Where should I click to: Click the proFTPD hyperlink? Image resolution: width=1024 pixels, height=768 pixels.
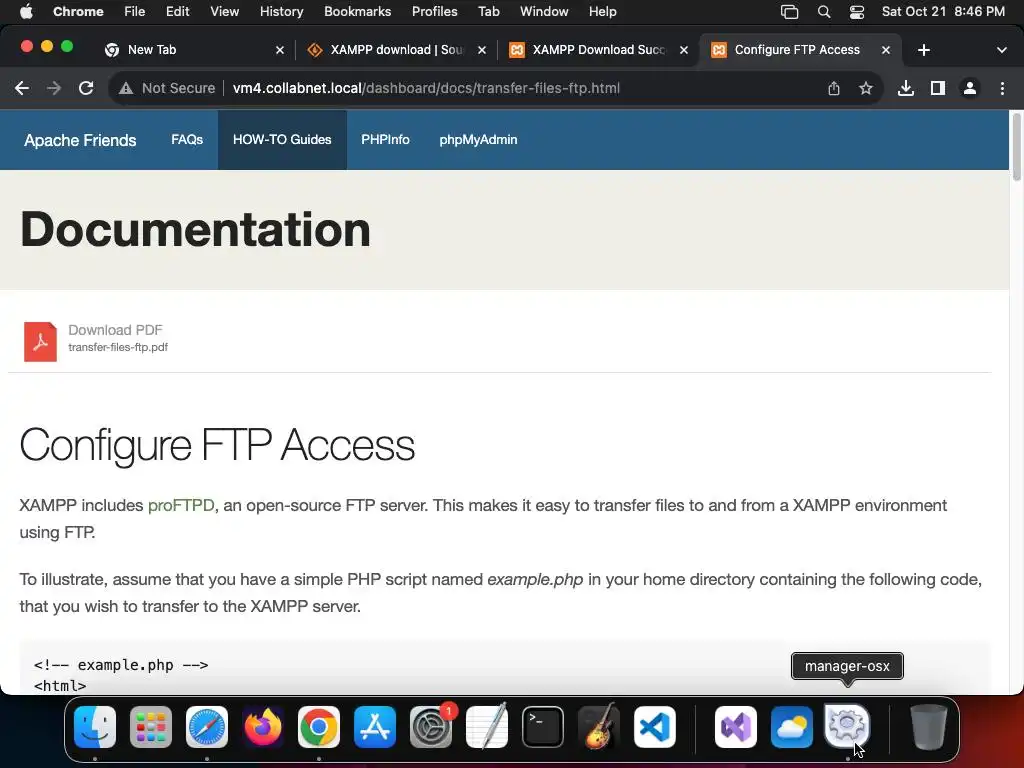[181, 505]
